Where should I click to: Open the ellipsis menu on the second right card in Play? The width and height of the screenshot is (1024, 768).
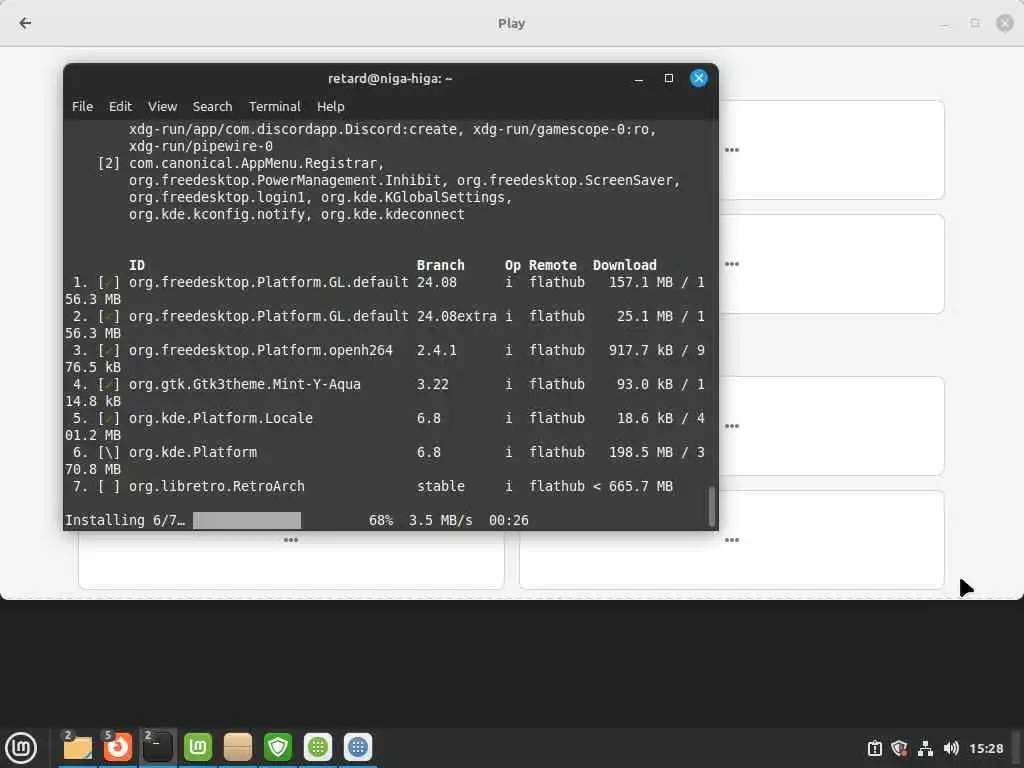(x=732, y=264)
